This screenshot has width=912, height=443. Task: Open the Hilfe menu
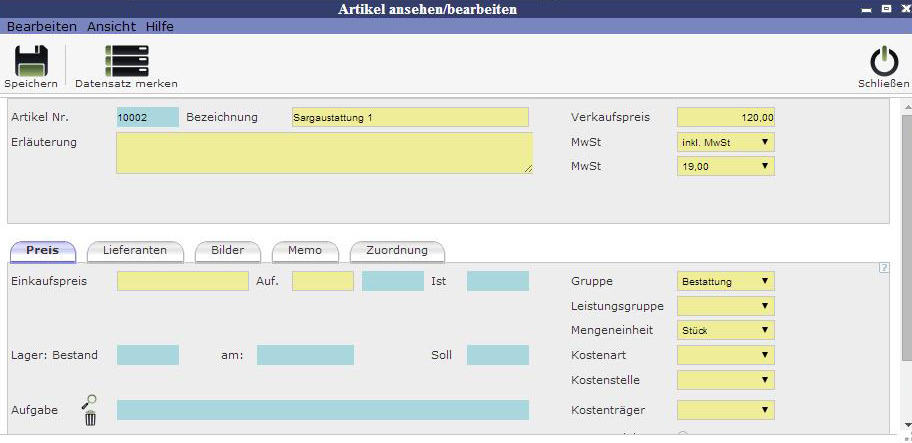pos(160,26)
